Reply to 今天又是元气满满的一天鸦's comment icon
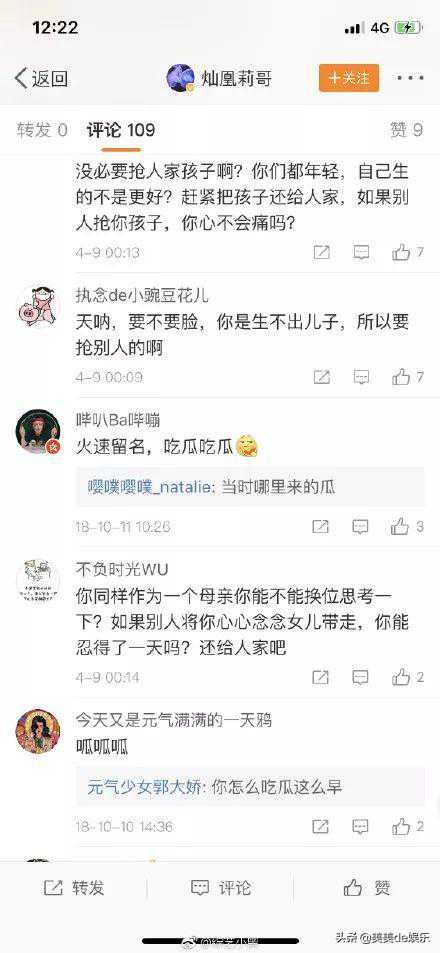440x953 pixels. [361, 827]
